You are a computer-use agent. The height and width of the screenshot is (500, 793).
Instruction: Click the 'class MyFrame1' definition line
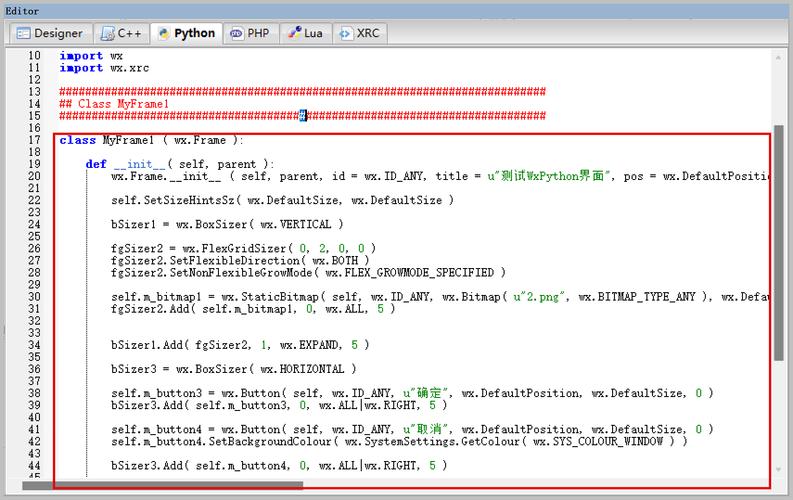click(x=150, y=140)
